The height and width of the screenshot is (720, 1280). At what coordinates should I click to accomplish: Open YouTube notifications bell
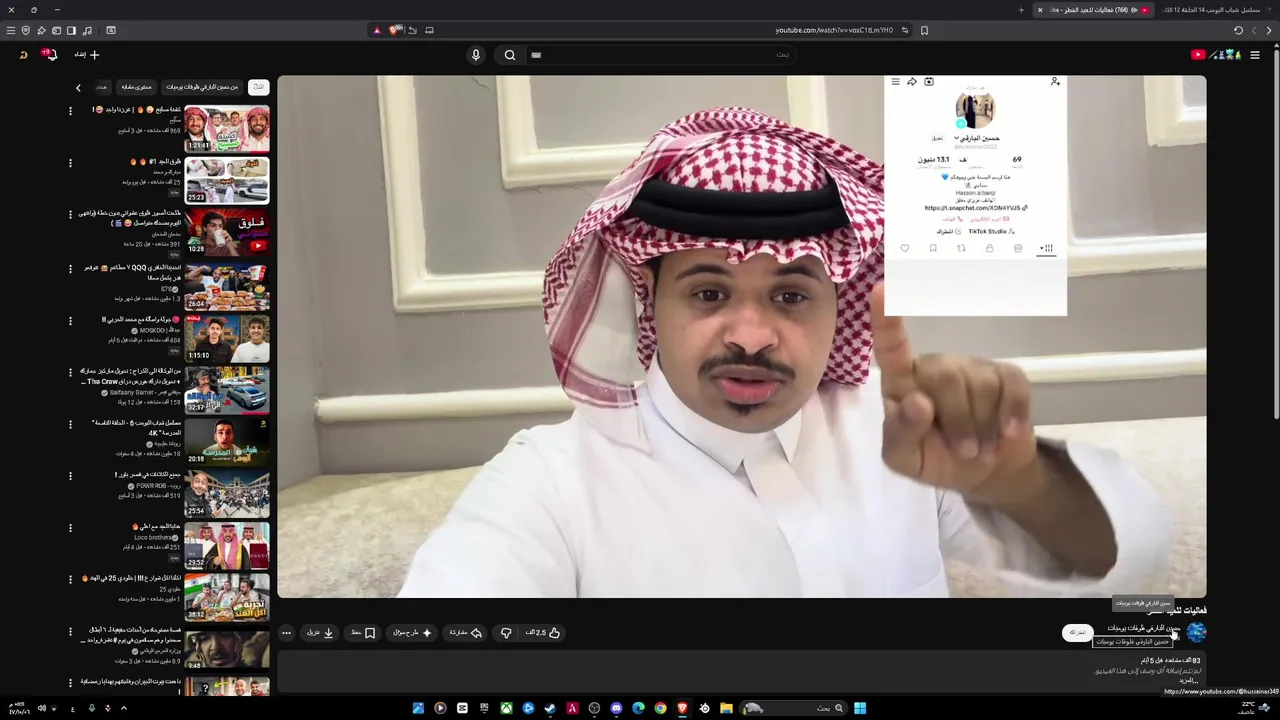point(50,55)
